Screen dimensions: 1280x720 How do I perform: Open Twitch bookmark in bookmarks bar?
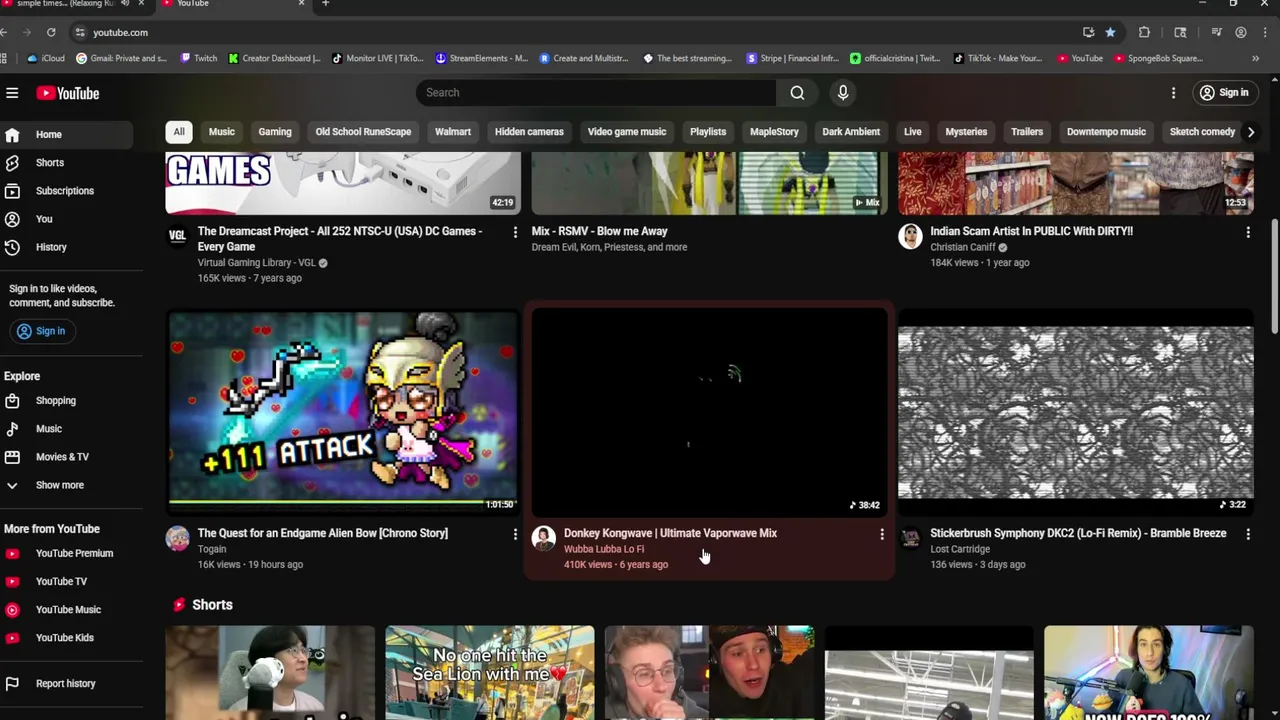[198, 58]
